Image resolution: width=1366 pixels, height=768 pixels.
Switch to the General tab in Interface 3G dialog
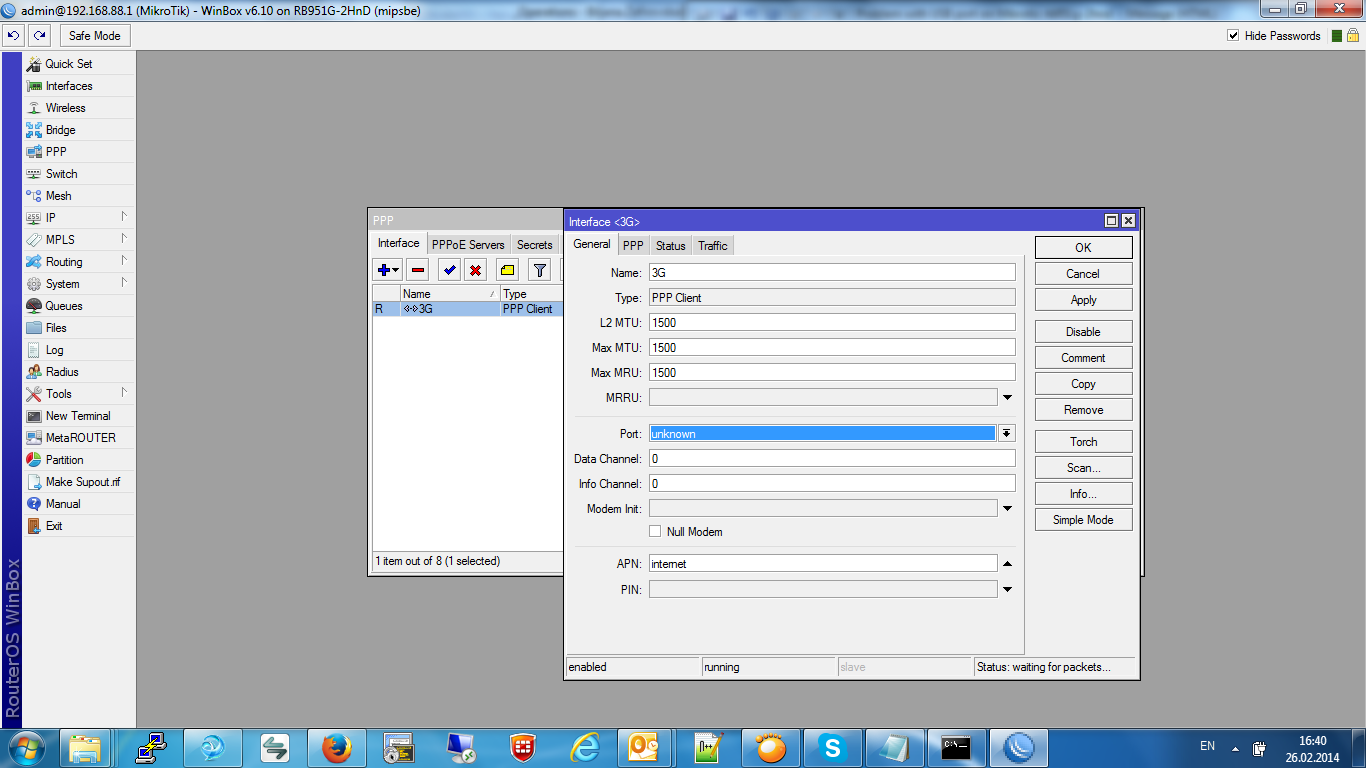(592, 244)
